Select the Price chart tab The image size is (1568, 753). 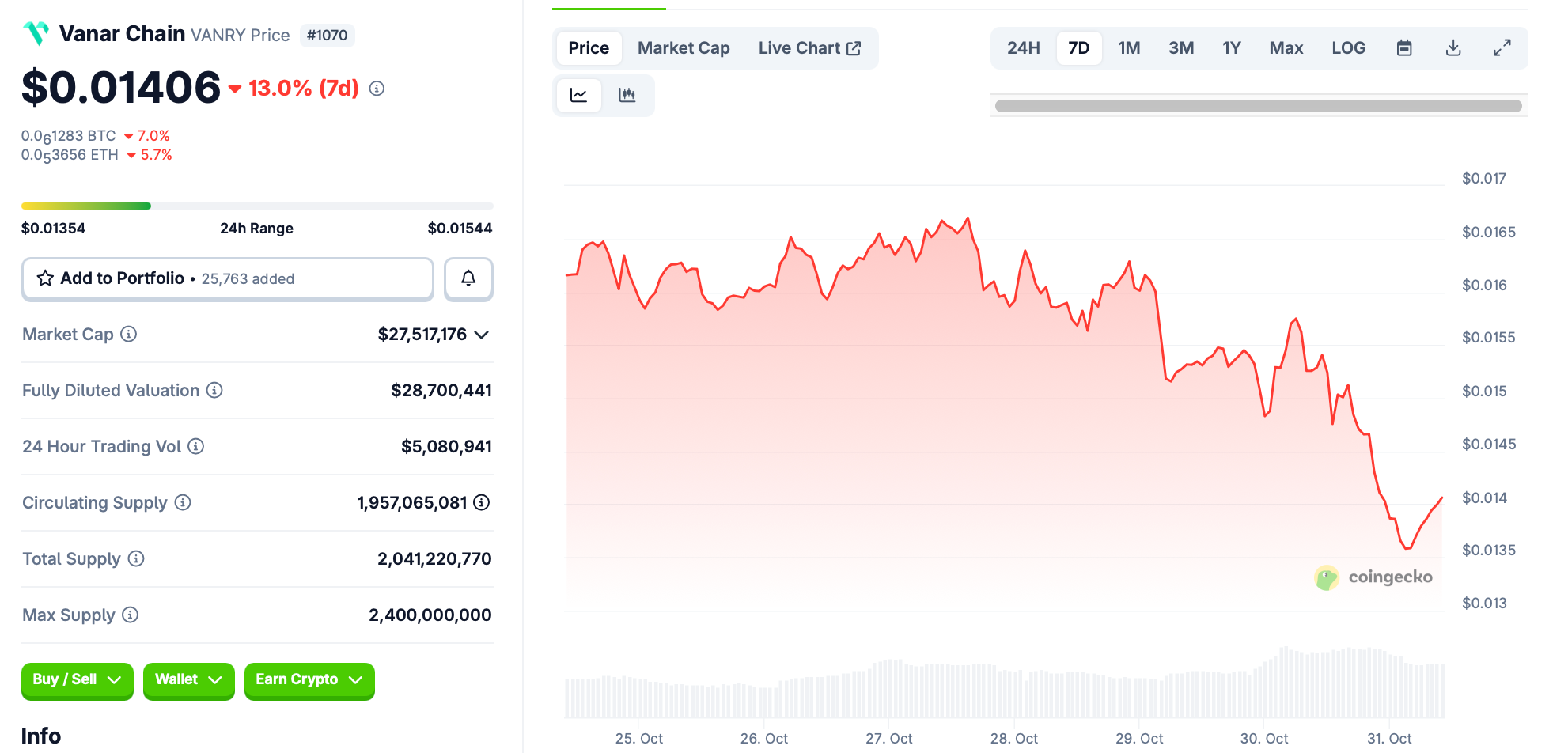[x=588, y=47]
